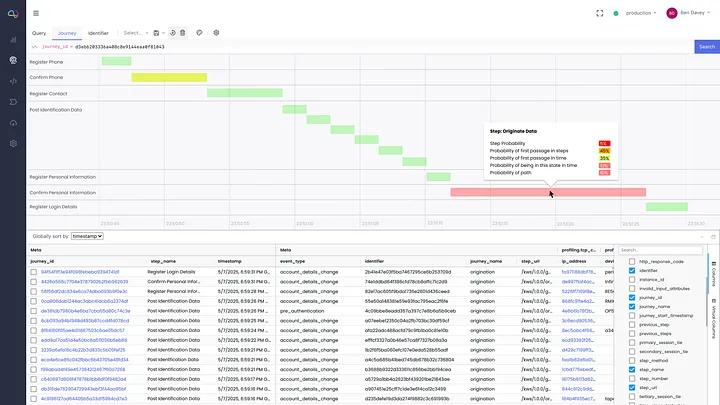Open sidebar cloud upload icon
Image resolution: width=720 pixels, height=405 pixels.
coord(13,123)
